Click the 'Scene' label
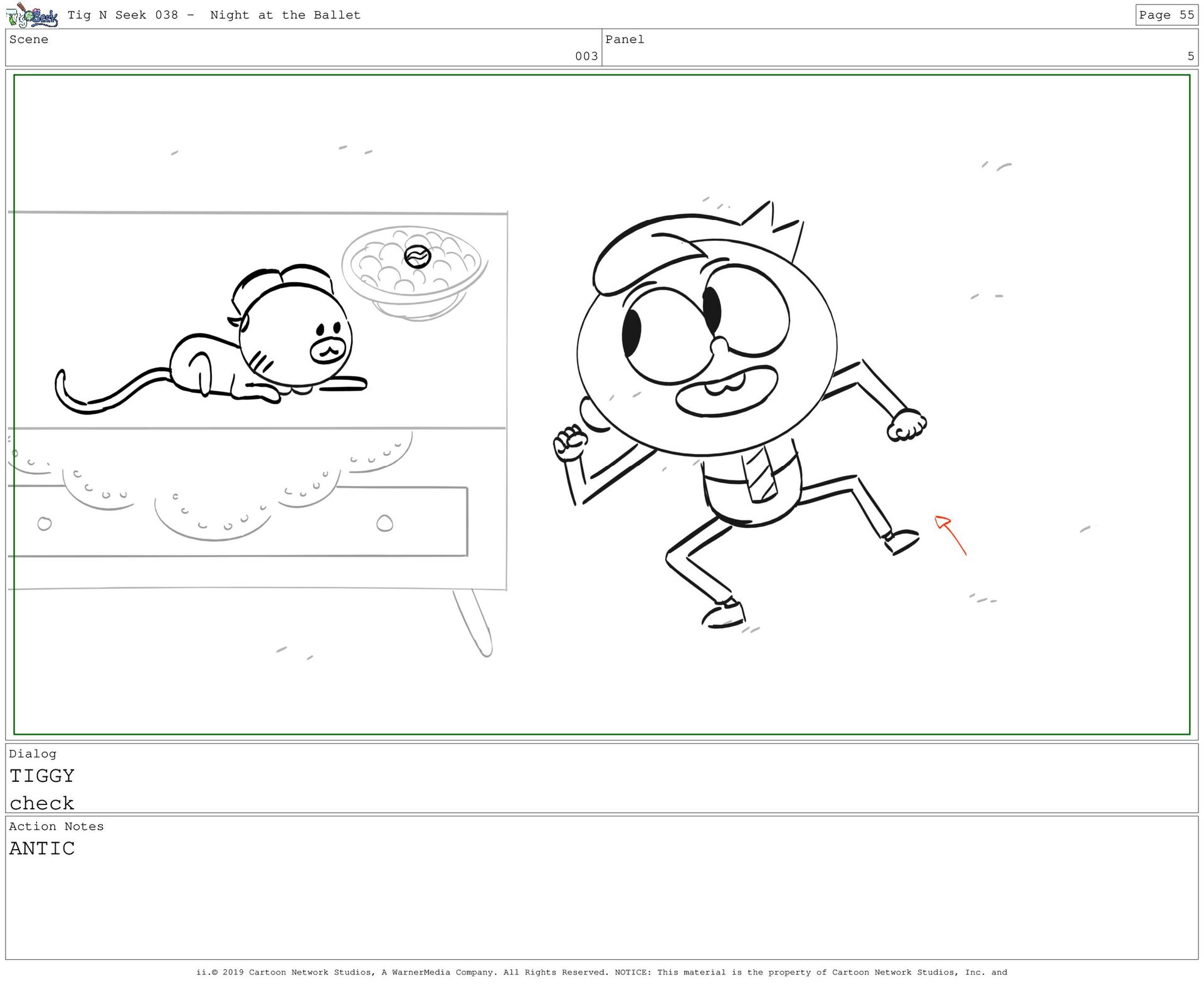Screen dimensions: 1204x1007 click(29, 40)
